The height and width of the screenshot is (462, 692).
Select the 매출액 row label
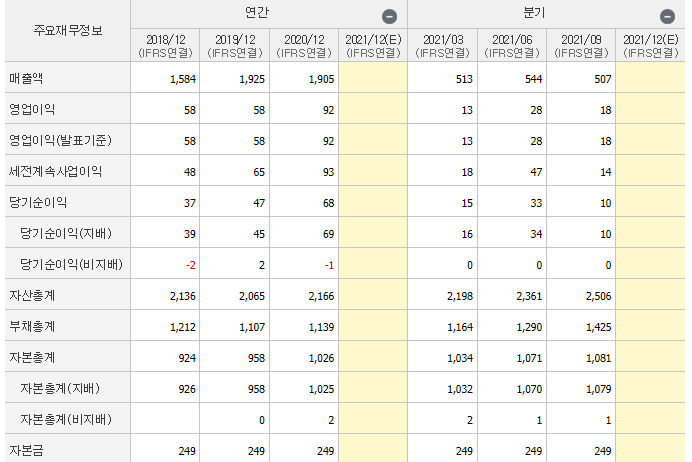pos(26,79)
